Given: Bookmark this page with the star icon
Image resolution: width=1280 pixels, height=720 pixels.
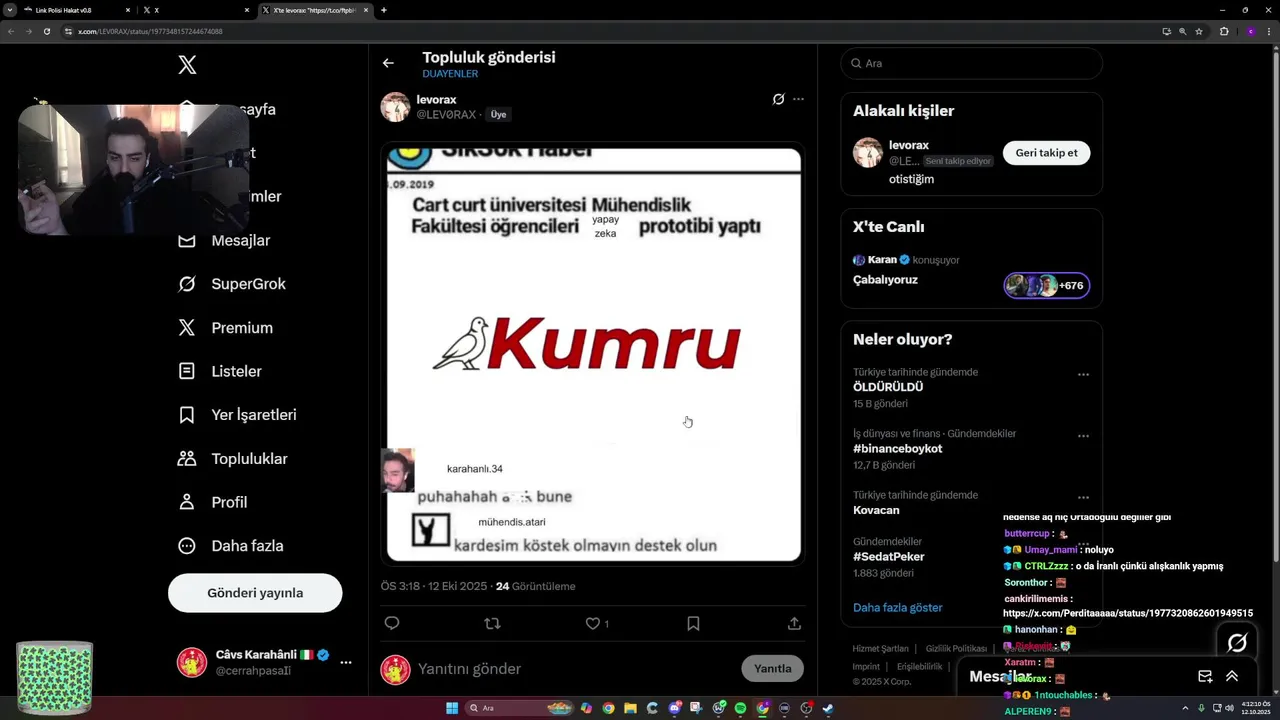Looking at the screenshot, I should [1199, 31].
